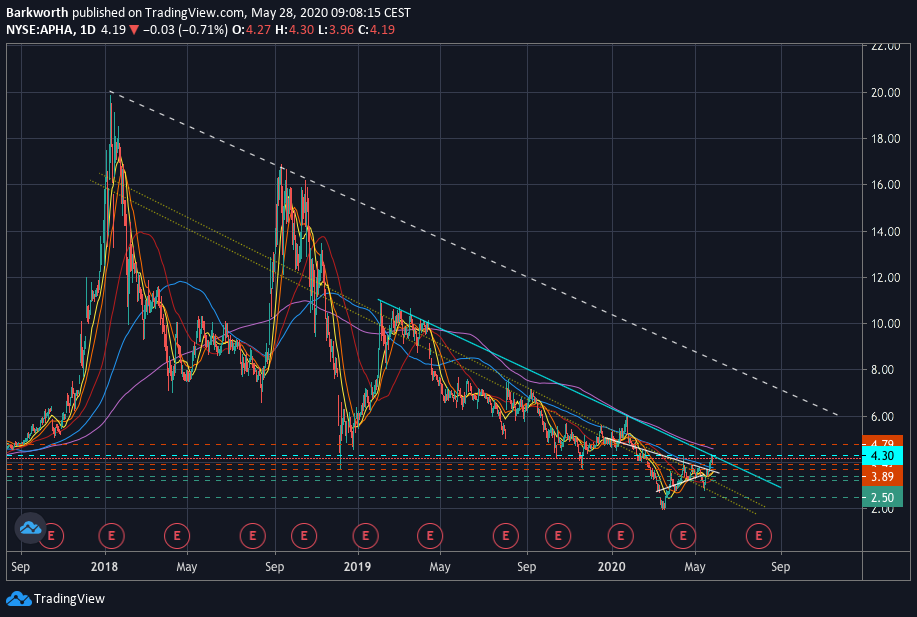Click the 2018 time axis label
This screenshot has width=917, height=617.
(105, 567)
